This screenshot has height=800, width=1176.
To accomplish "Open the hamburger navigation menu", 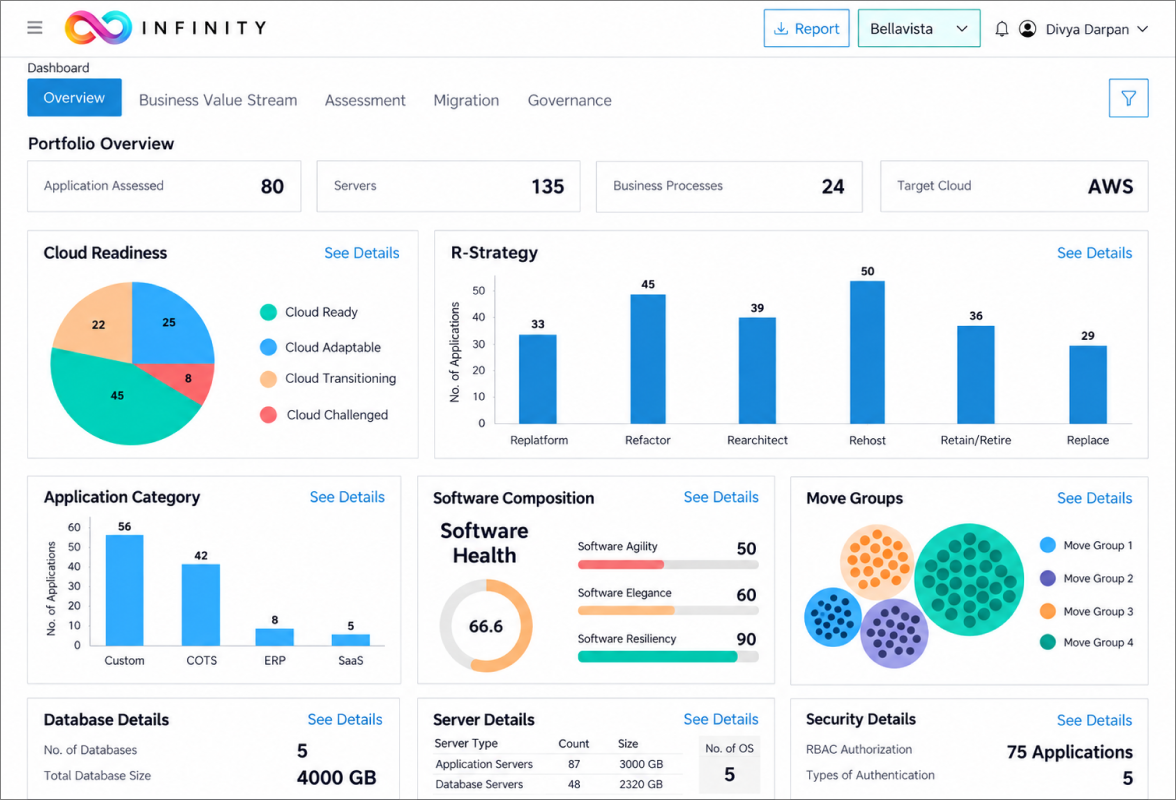I will [x=34, y=28].
